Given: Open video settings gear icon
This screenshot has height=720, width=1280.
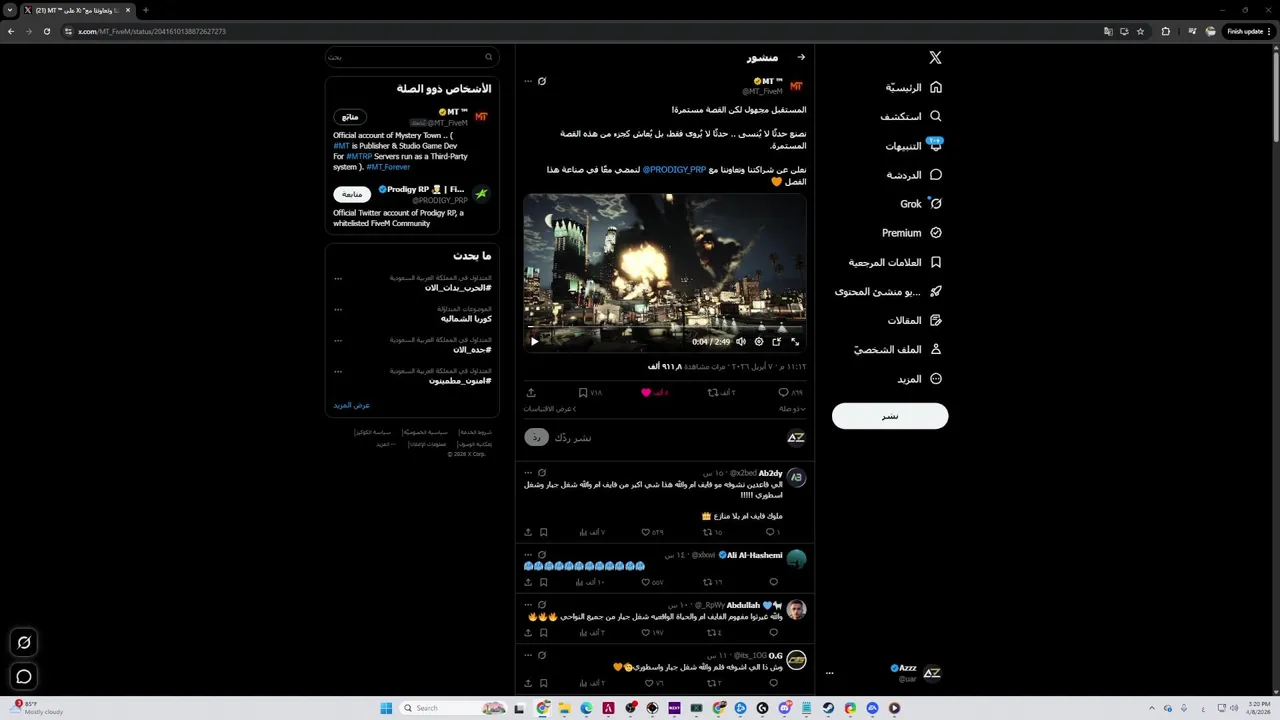Looking at the screenshot, I should pos(759,341).
